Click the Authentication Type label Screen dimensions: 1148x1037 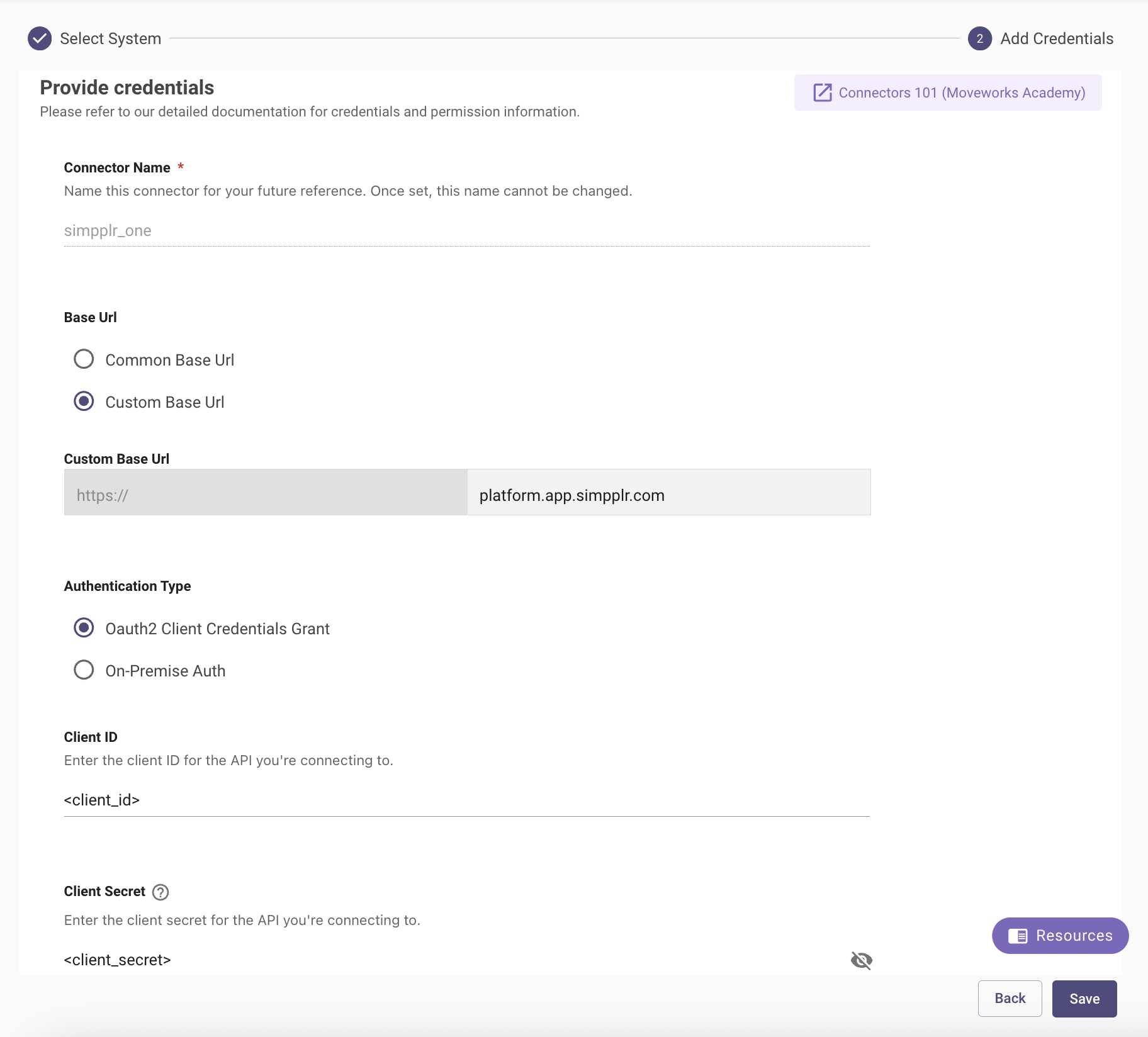point(127,586)
